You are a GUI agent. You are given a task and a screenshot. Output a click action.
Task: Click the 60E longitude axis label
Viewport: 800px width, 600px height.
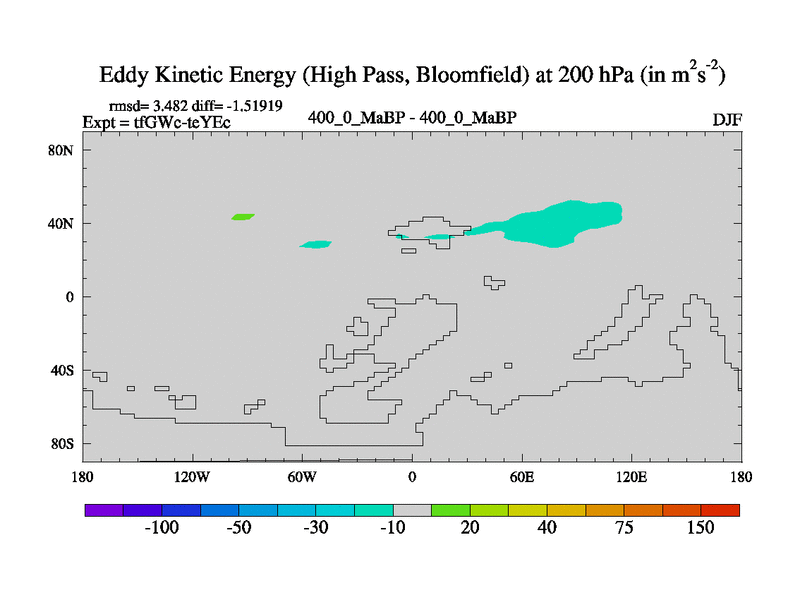tap(522, 476)
